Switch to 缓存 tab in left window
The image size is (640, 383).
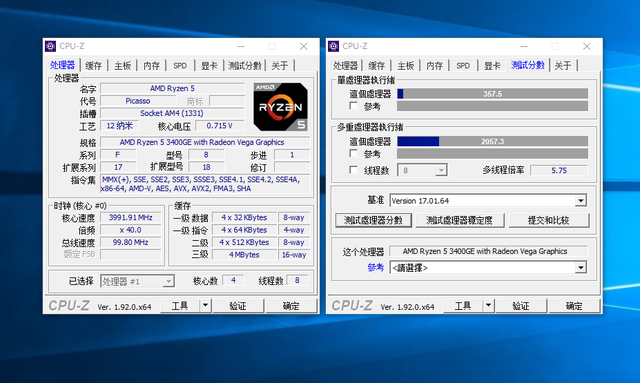93,65
